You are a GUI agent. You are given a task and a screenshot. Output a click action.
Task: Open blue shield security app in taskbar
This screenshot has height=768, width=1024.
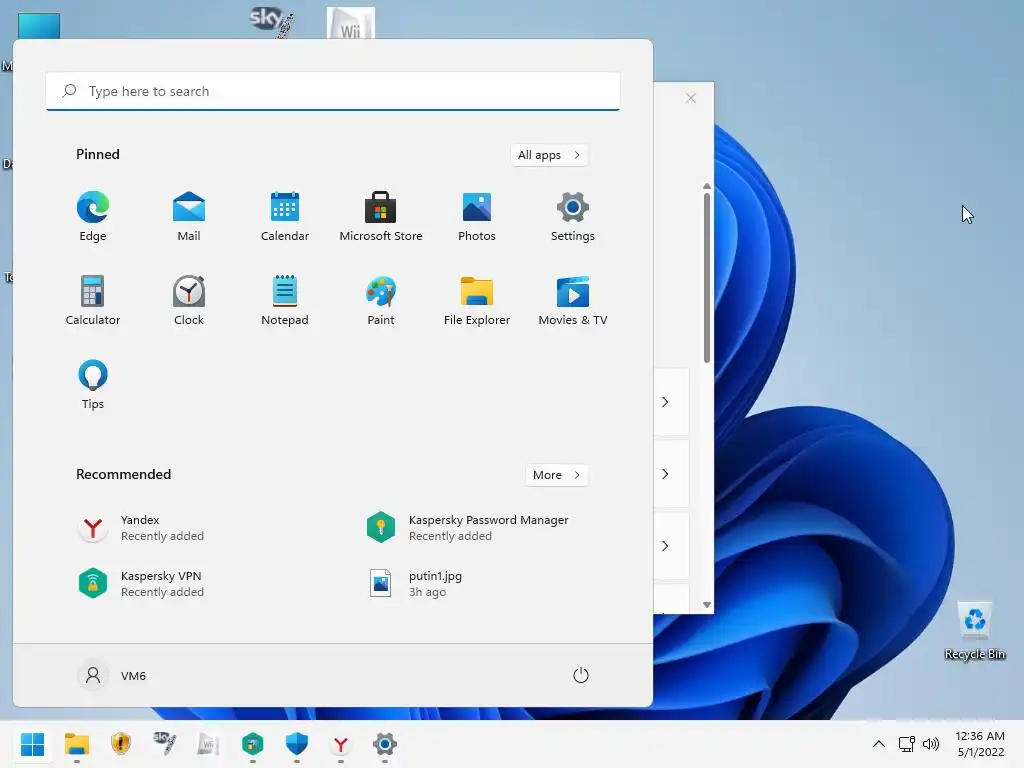click(x=296, y=744)
